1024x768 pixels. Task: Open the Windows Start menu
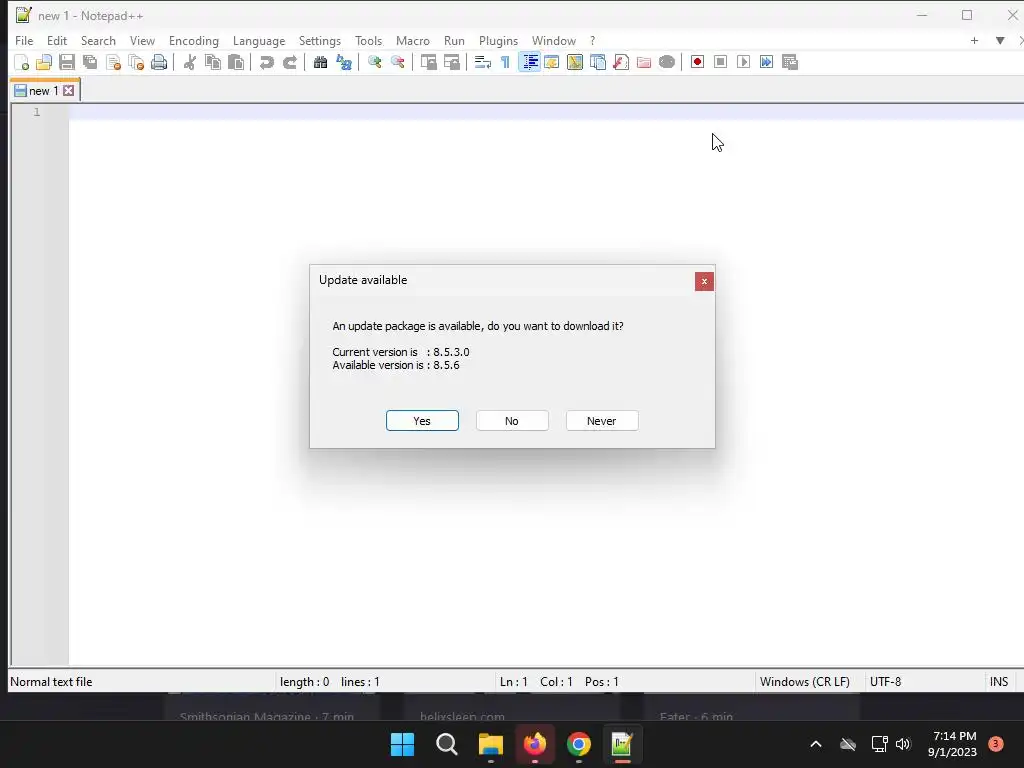pos(402,744)
